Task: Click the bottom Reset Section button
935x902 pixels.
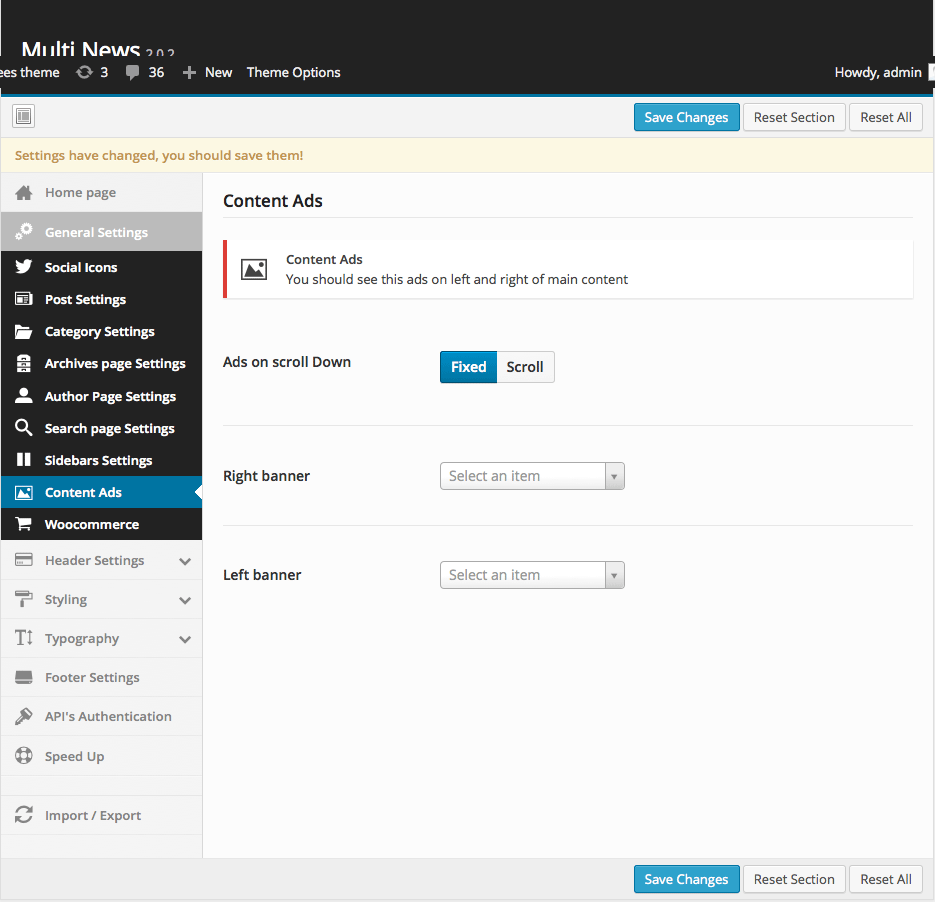Action: pyautogui.click(x=794, y=879)
